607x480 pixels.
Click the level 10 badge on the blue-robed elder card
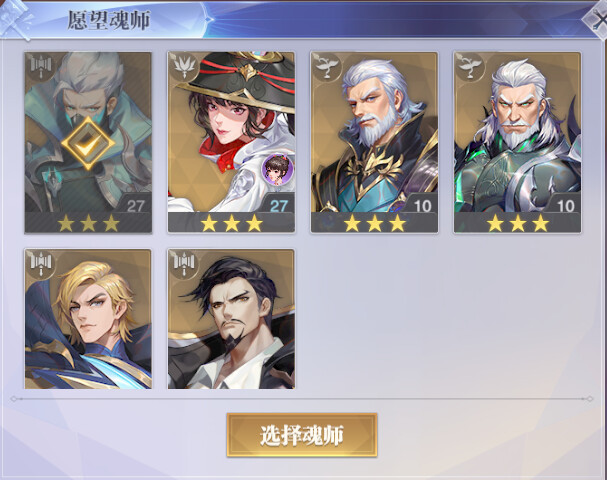pyautogui.click(x=422, y=205)
